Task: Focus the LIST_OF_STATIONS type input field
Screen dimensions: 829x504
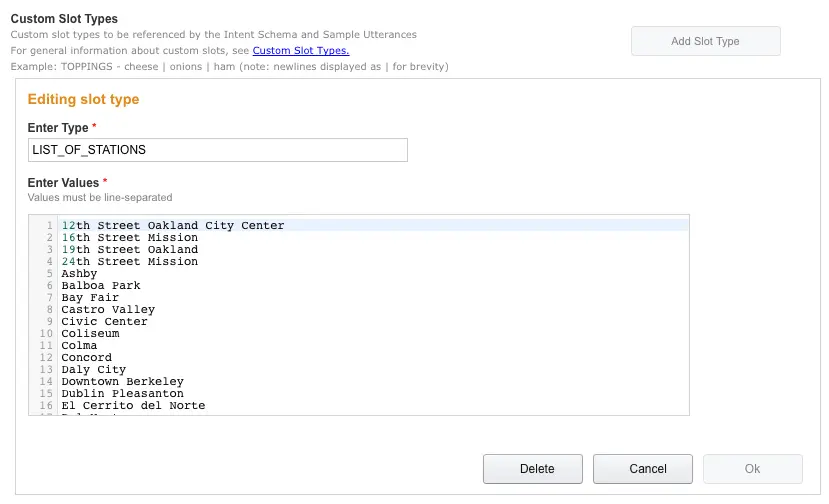Action: (218, 150)
